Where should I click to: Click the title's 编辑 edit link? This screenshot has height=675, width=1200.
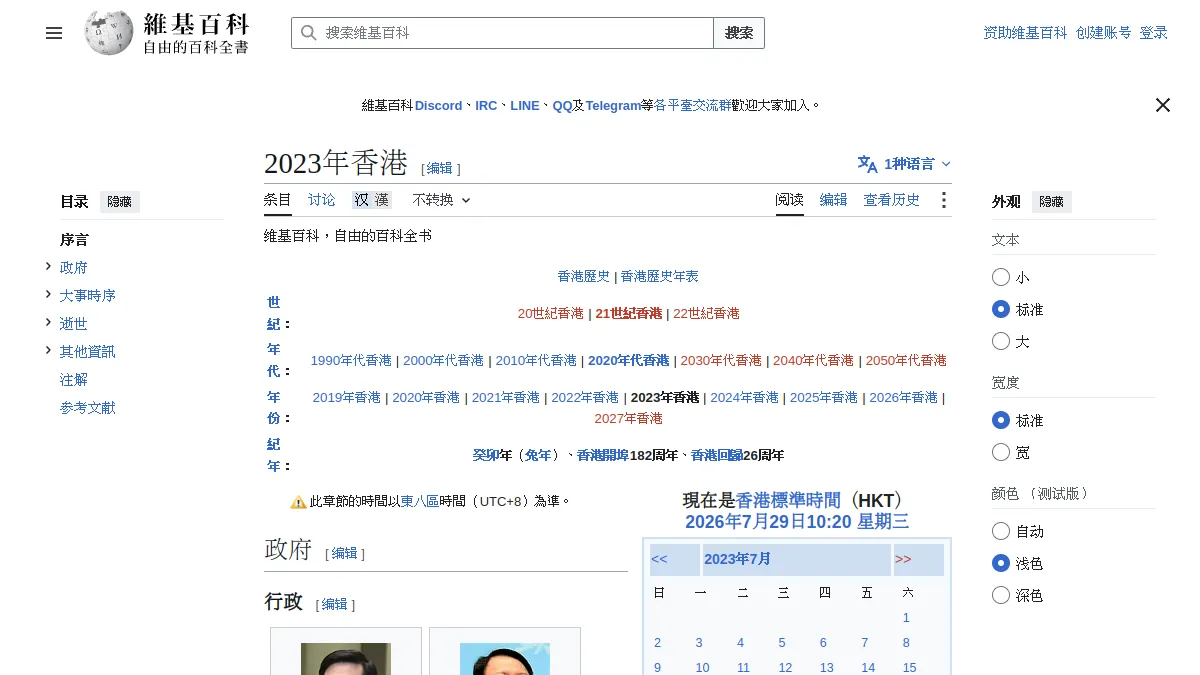pyautogui.click(x=440, y=168)
